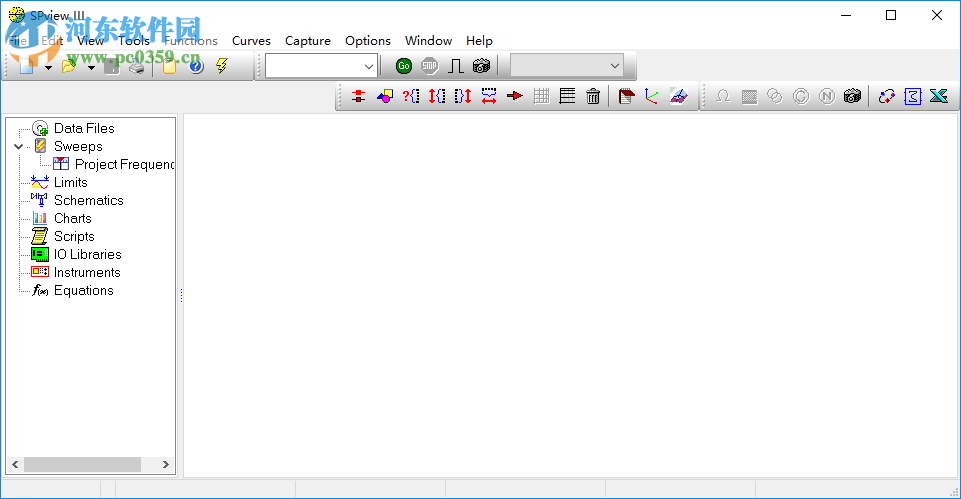
Task: Click the yellow lightning bolt icon
Action: (222, 66)
